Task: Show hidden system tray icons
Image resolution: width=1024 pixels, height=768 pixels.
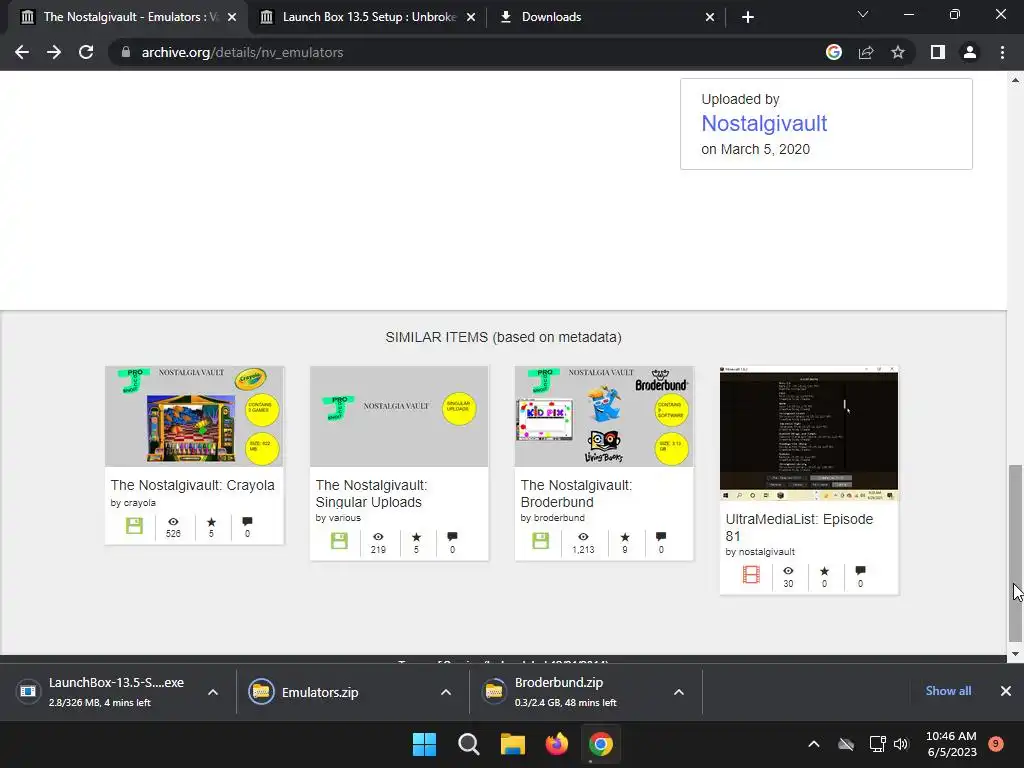Action: pos(814,744)
